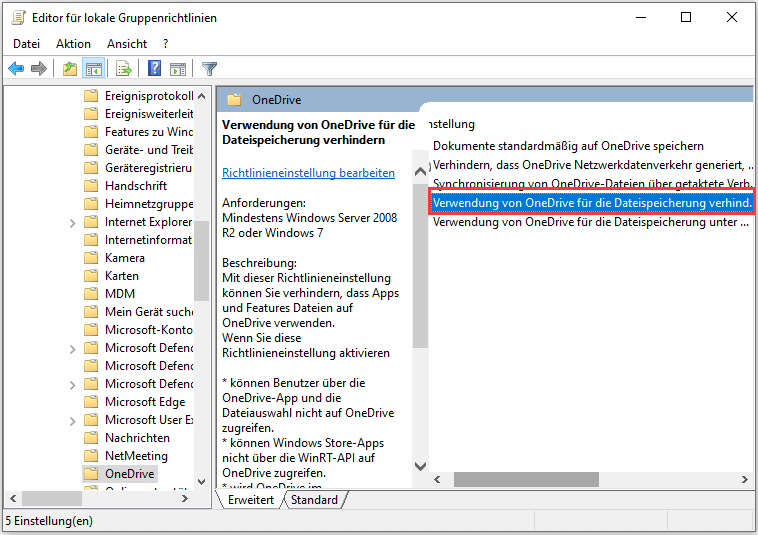
Task: Click settings list scroll left arrow
Action: [437, 479]
